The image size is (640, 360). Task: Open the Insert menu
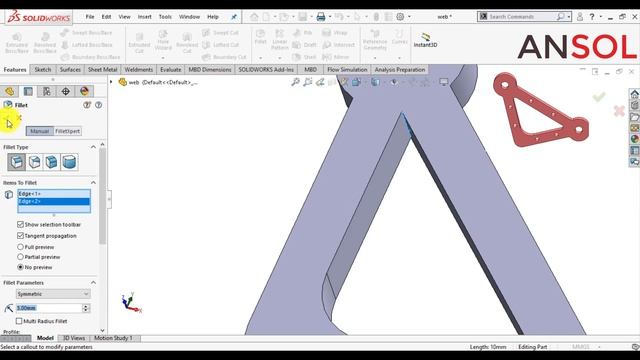[144, 17]
